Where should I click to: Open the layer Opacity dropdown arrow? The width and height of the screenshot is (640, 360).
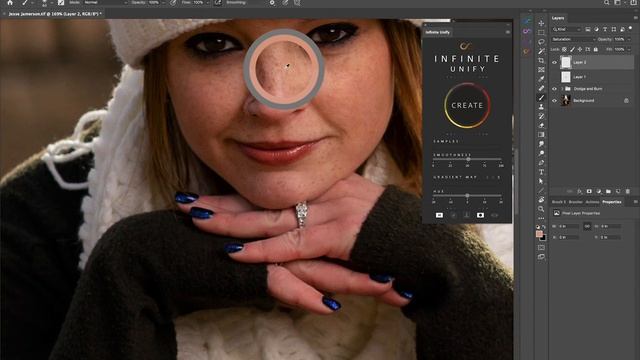pyautogui.click(x=629, y=40)
